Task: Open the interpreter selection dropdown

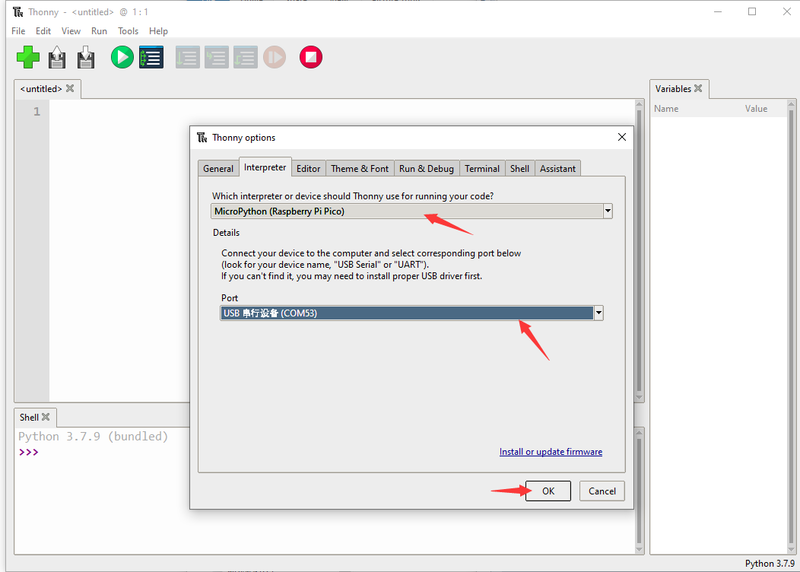Action: coord(608,211)
